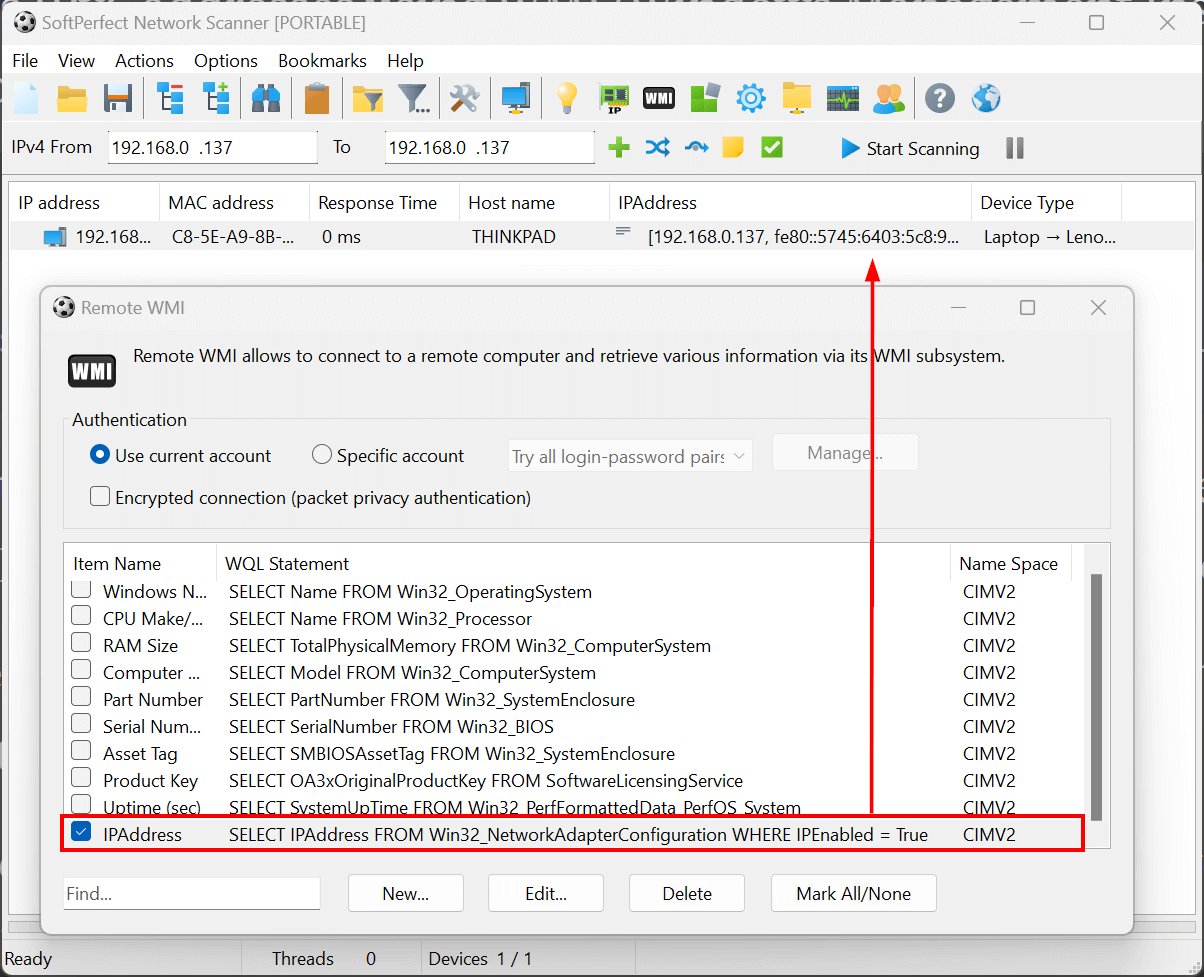Check the RAM Size item checkbox
1204x977 pixels.
coord(82,644)
